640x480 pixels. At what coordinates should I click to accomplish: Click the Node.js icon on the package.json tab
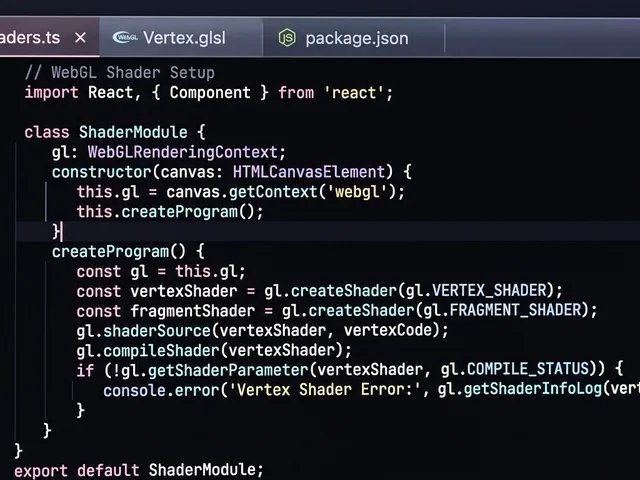pos(287,38)
